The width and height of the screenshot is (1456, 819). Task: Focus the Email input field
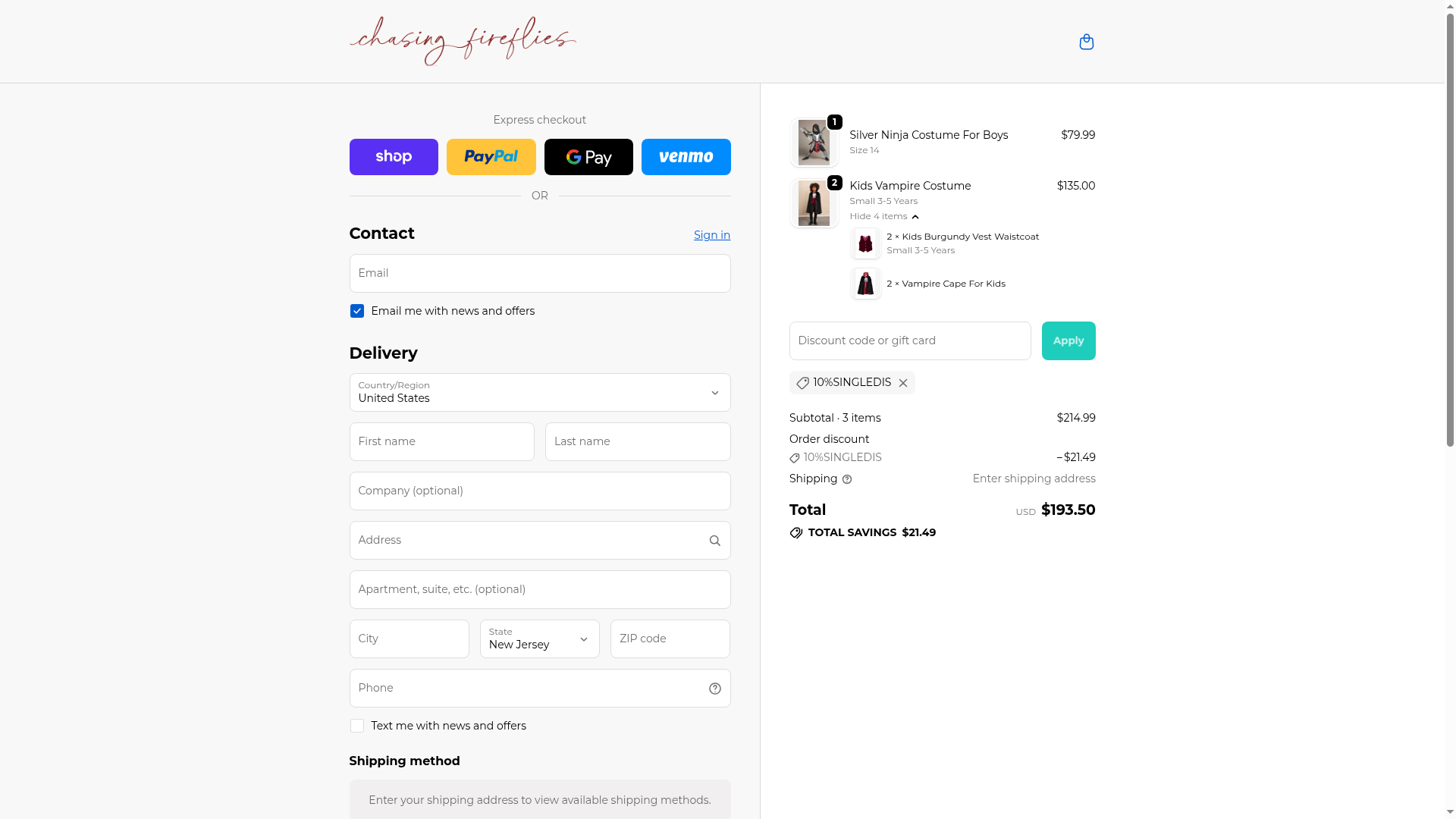pyautogui.click(x=540, y=273)
